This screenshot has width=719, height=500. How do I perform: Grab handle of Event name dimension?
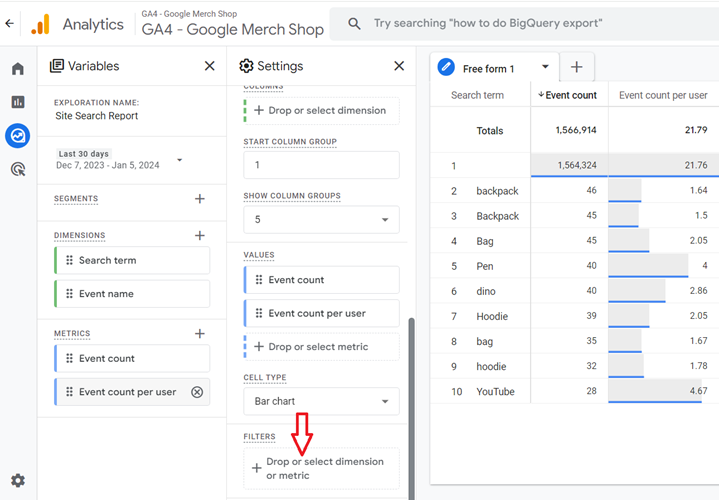[x=69, y=294]
